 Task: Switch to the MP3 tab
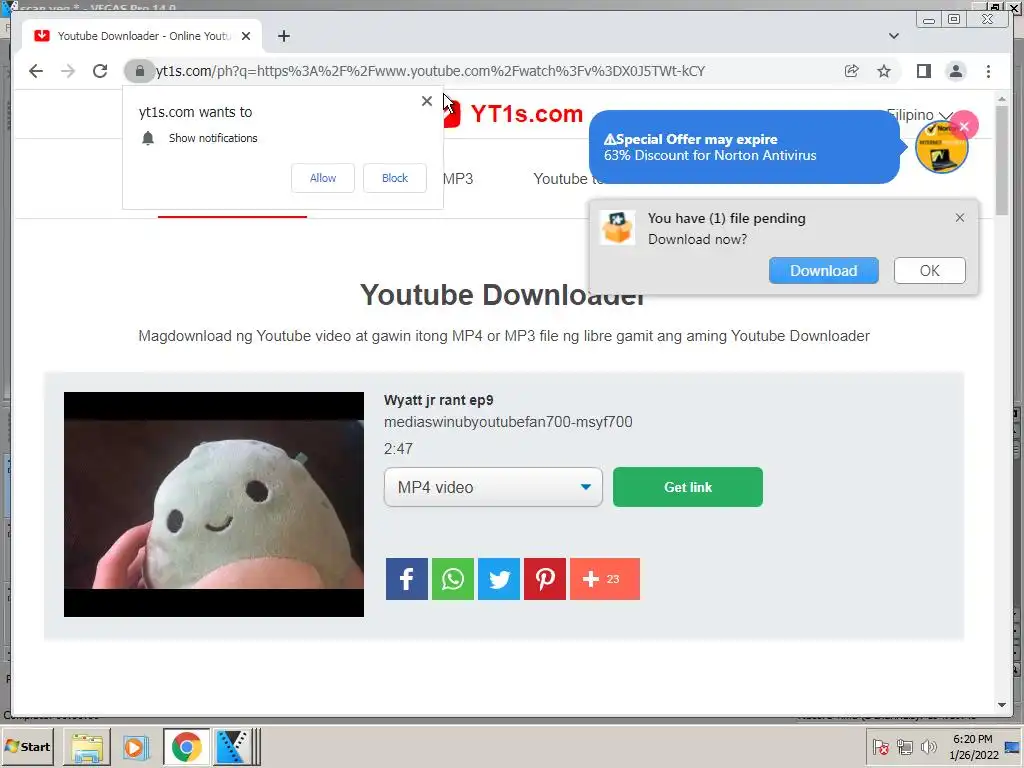pyautogui.click(x=458, y=179)
